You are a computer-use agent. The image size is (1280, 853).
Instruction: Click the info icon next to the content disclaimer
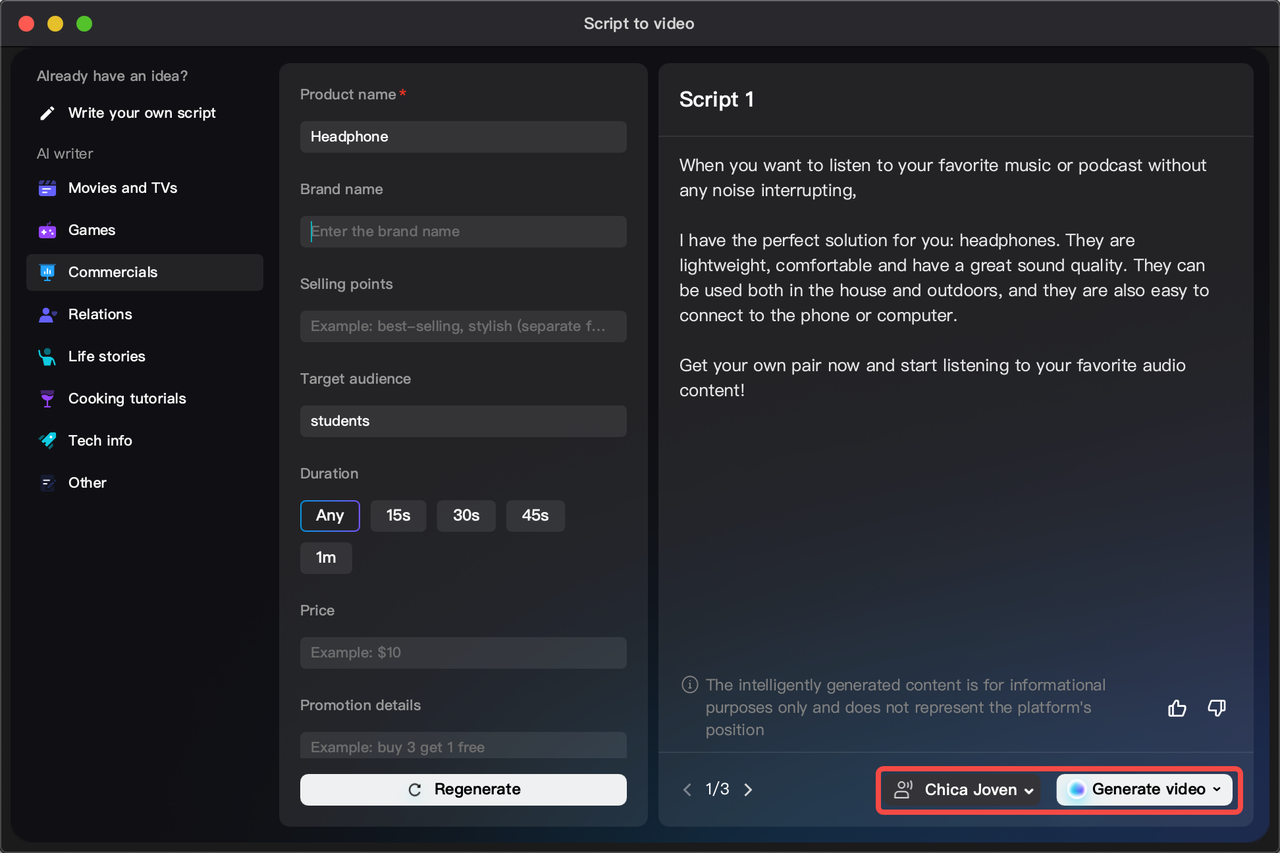689,685
